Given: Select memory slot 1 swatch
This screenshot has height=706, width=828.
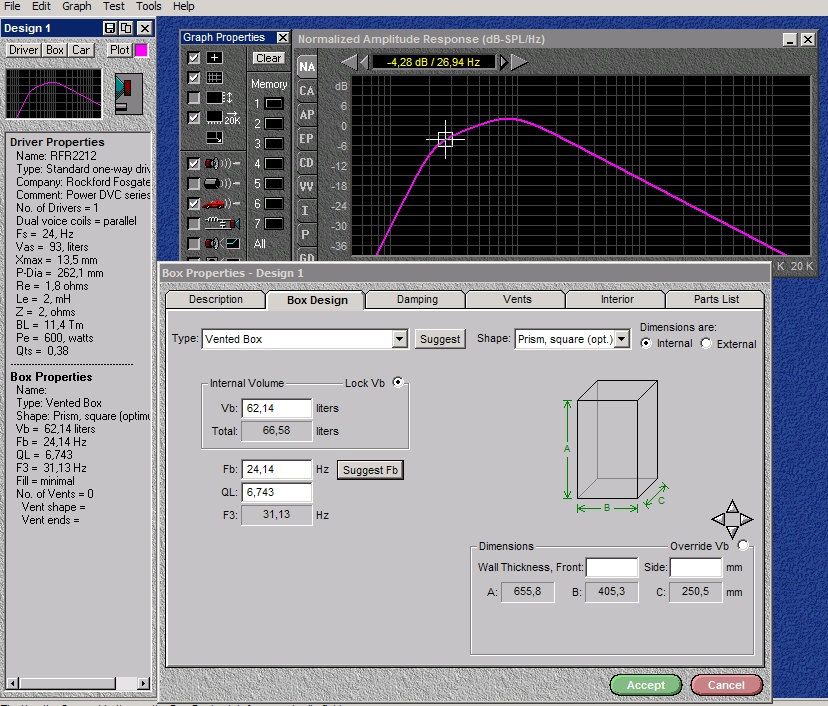Looking at the screenshot, I should click(273, 104).
